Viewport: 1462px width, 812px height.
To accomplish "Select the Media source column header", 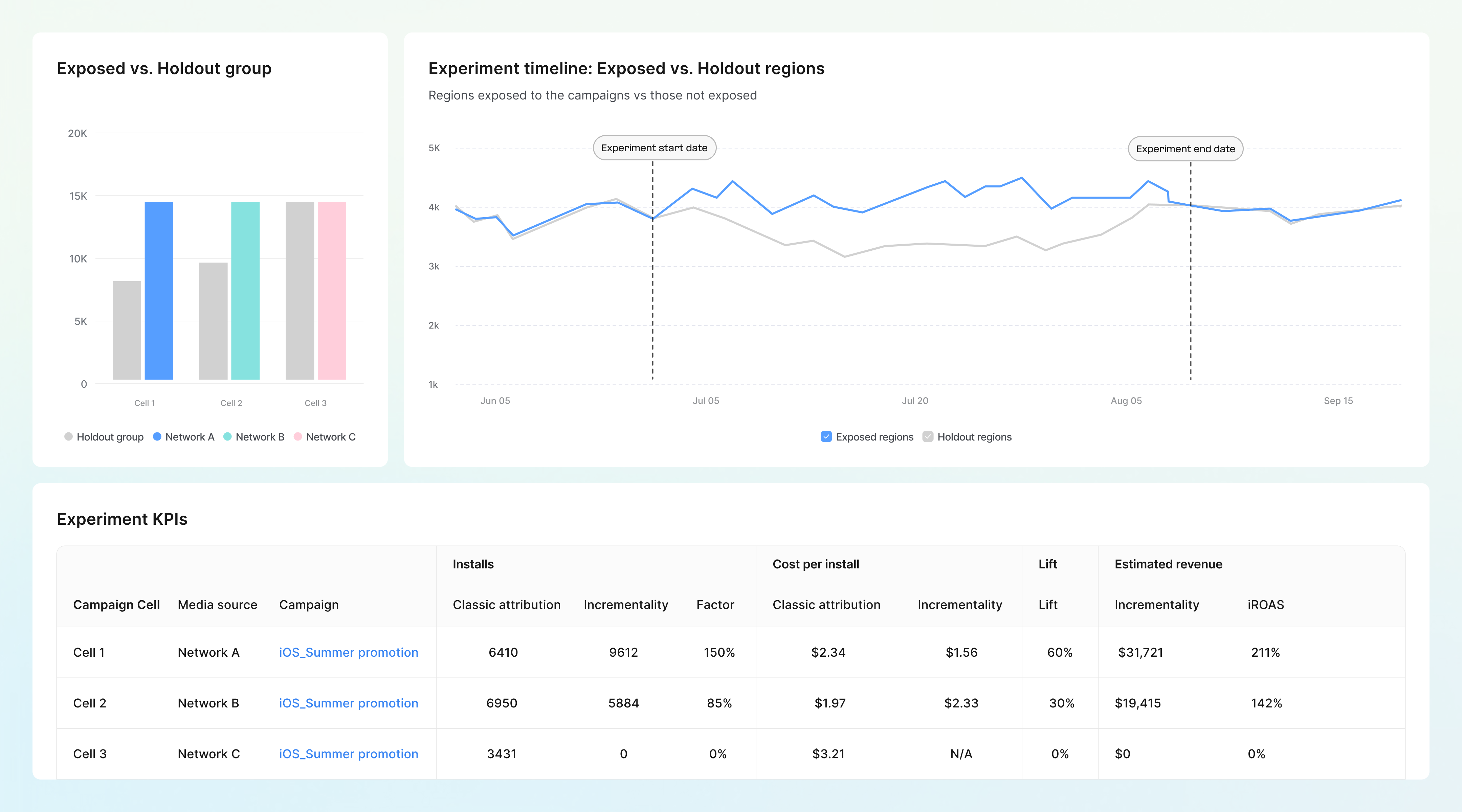I will (x=217, y=604).
